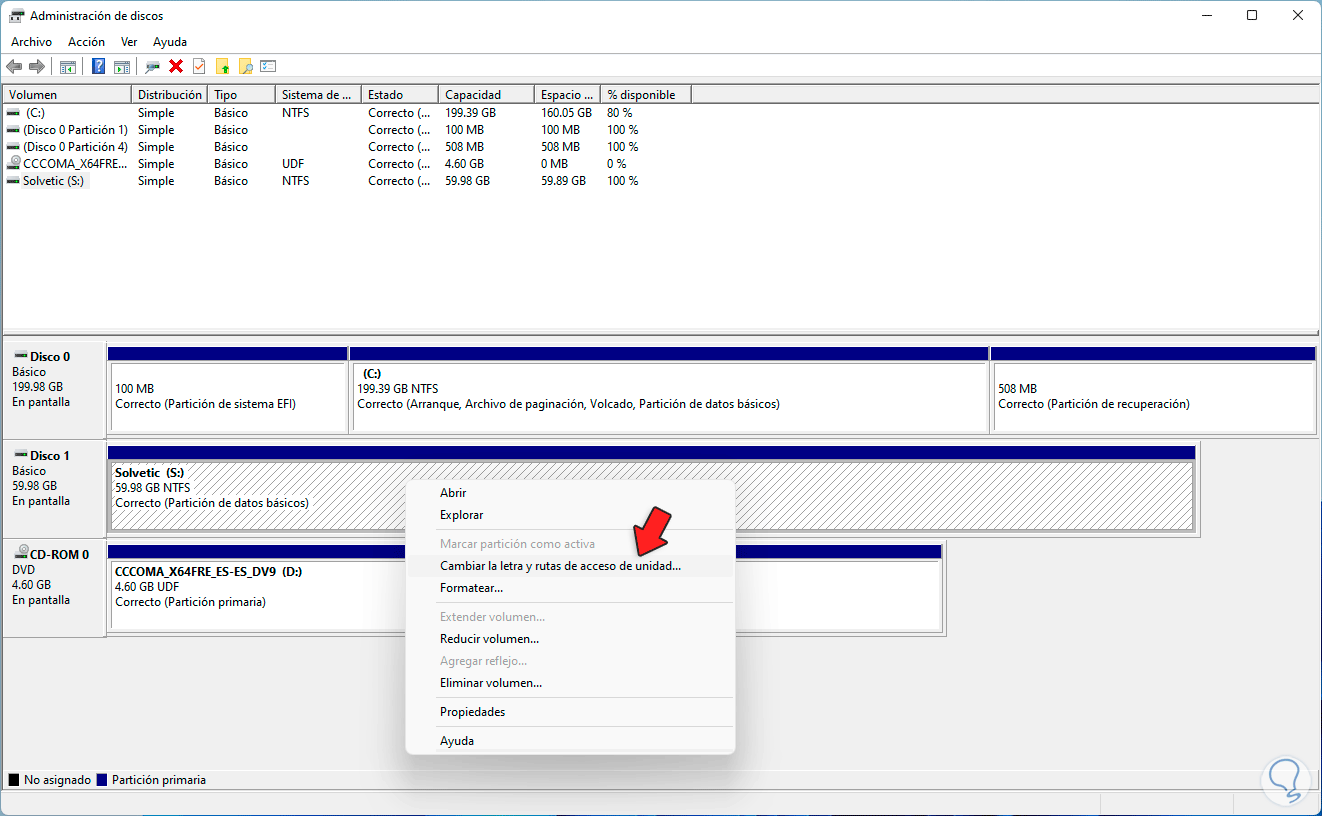Sort by the Volumen column header
The height and width of the screenshot is (816, 1322).
click(67, 95)
